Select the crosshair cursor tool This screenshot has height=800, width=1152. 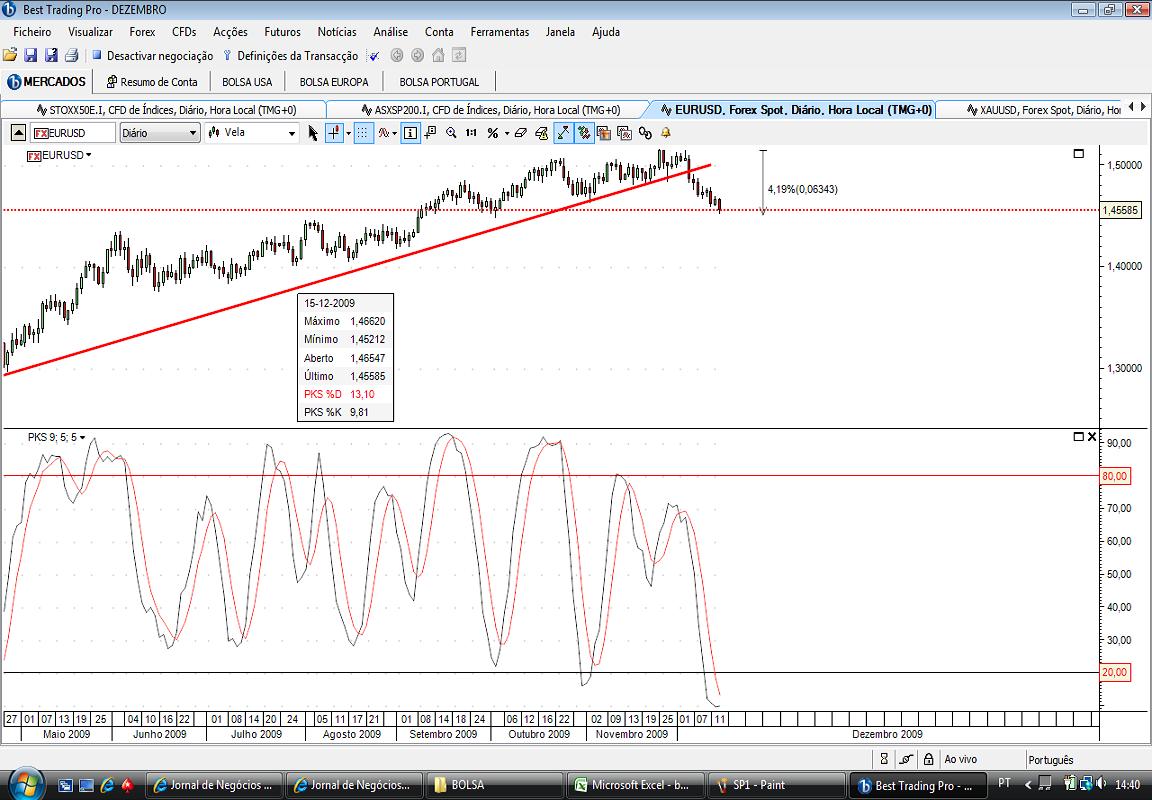pos(334,133)
